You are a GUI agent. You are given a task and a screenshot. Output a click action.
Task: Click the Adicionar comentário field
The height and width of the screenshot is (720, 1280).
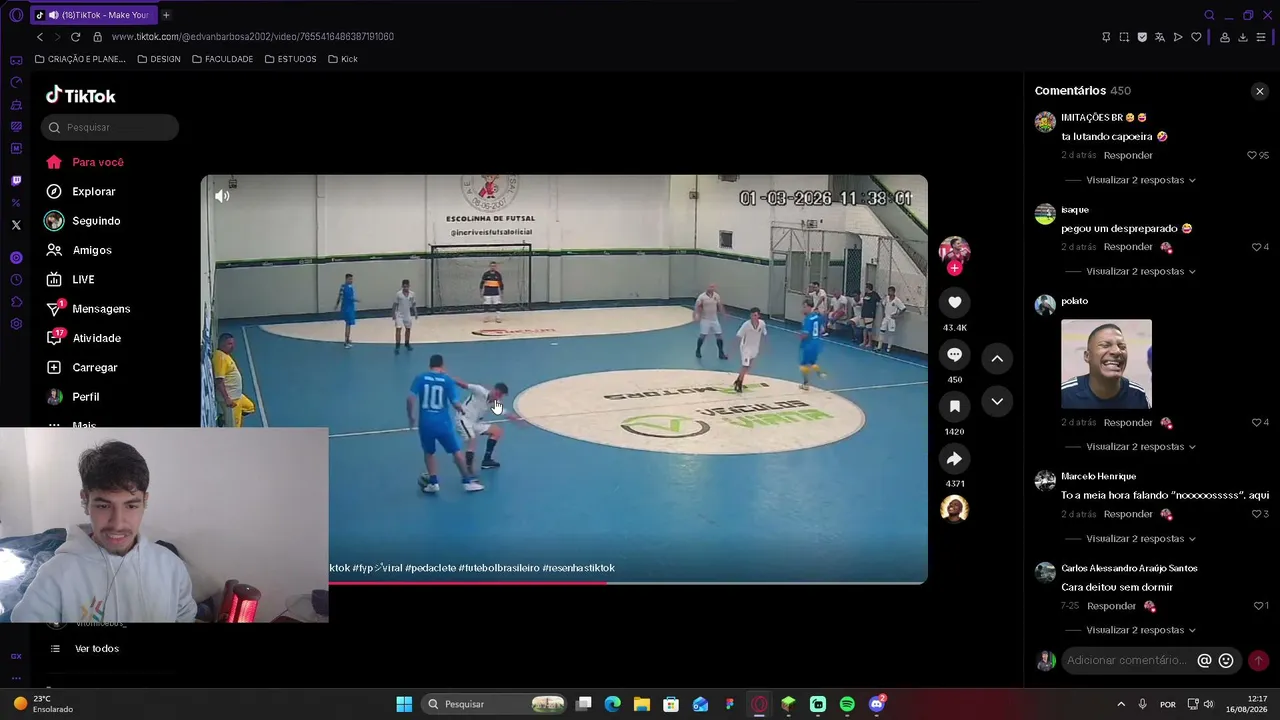[1127, 660]
